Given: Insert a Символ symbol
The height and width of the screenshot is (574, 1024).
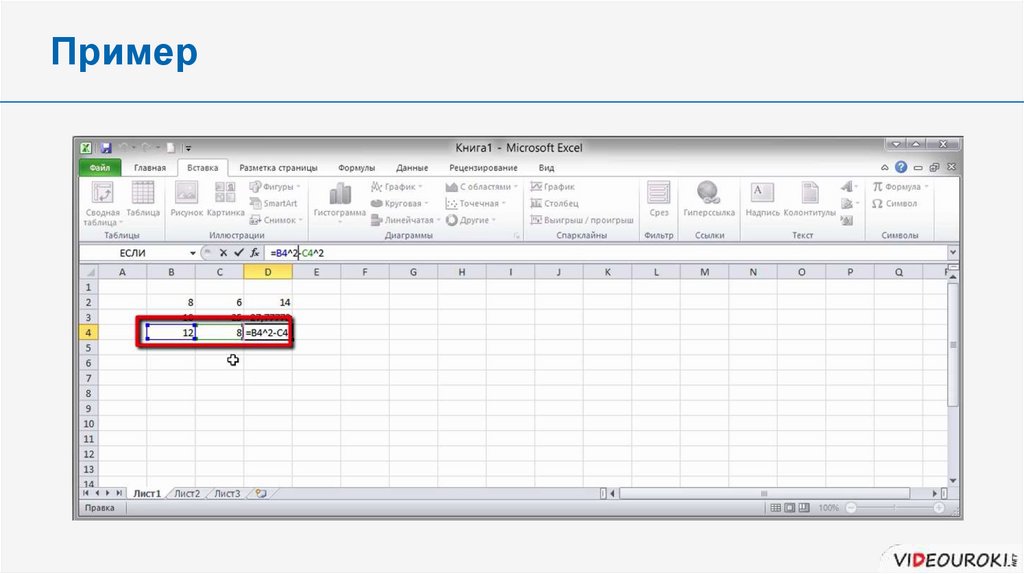Looking at the screenshot, I should (x=895, y=204).
